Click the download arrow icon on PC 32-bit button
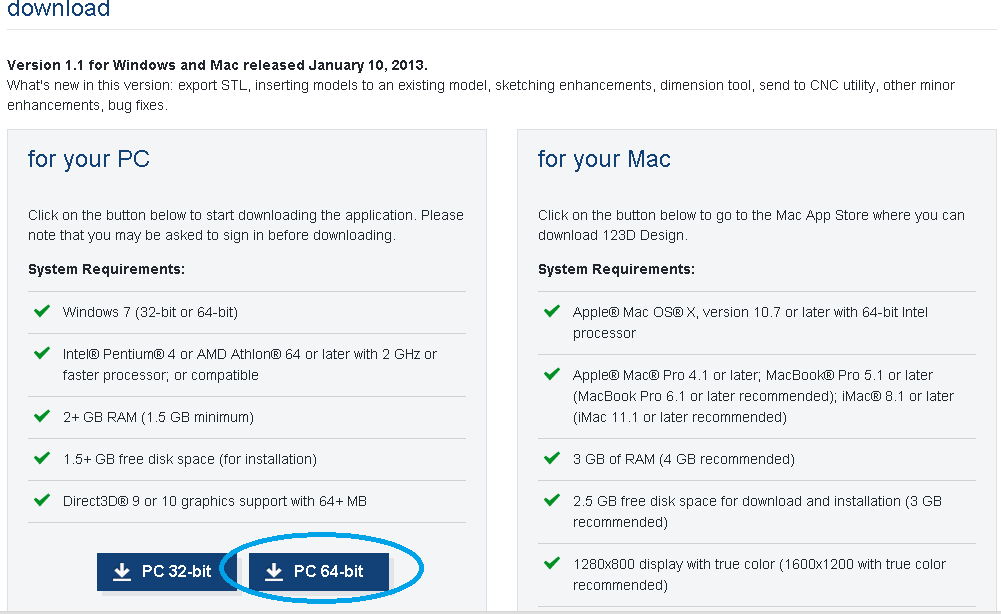The height and width of the screenshot is (614, 1001). pyautogui.click(x=122, y=572)
